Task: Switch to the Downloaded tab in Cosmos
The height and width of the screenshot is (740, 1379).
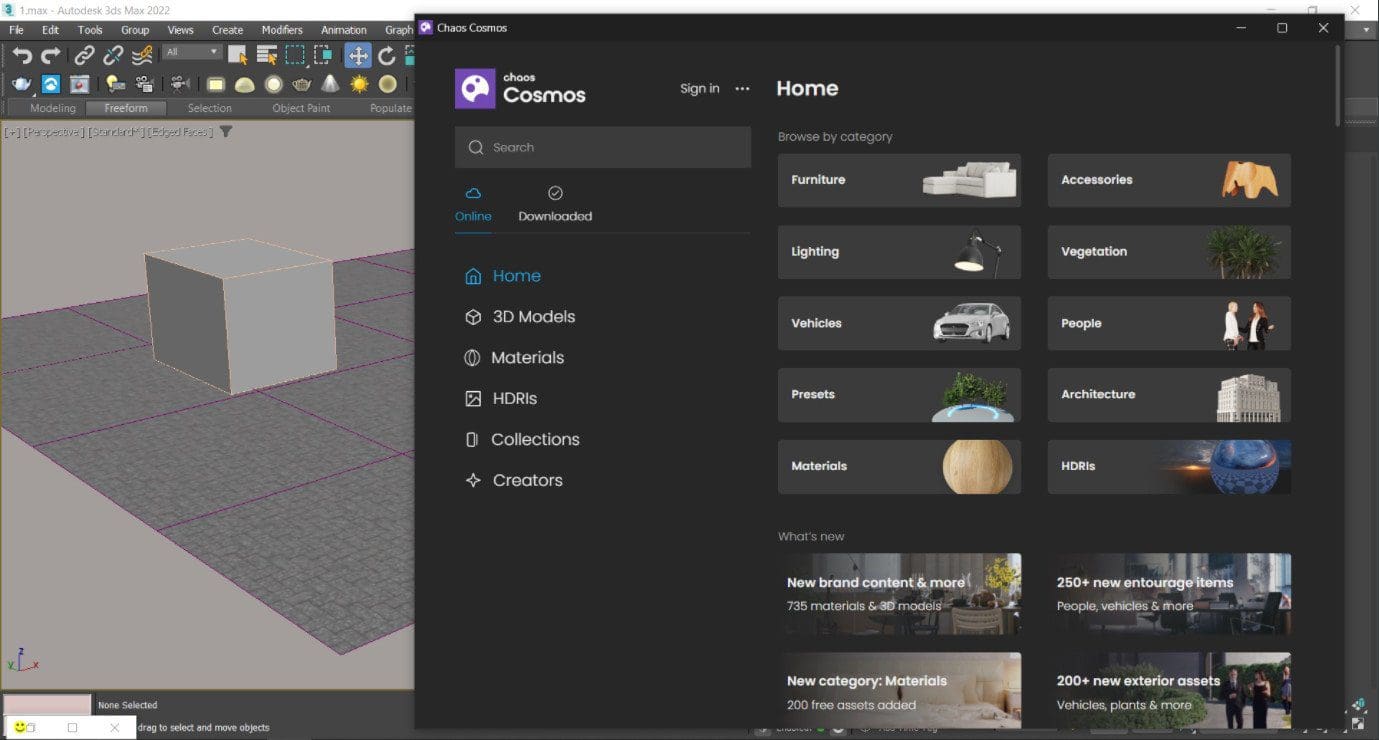Action: coord(555,204)
